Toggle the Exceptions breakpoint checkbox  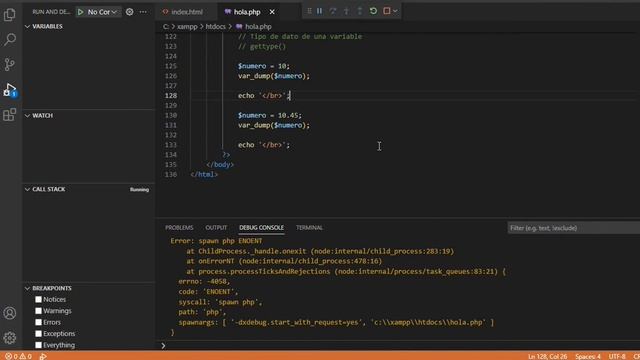tap(38, 333)
